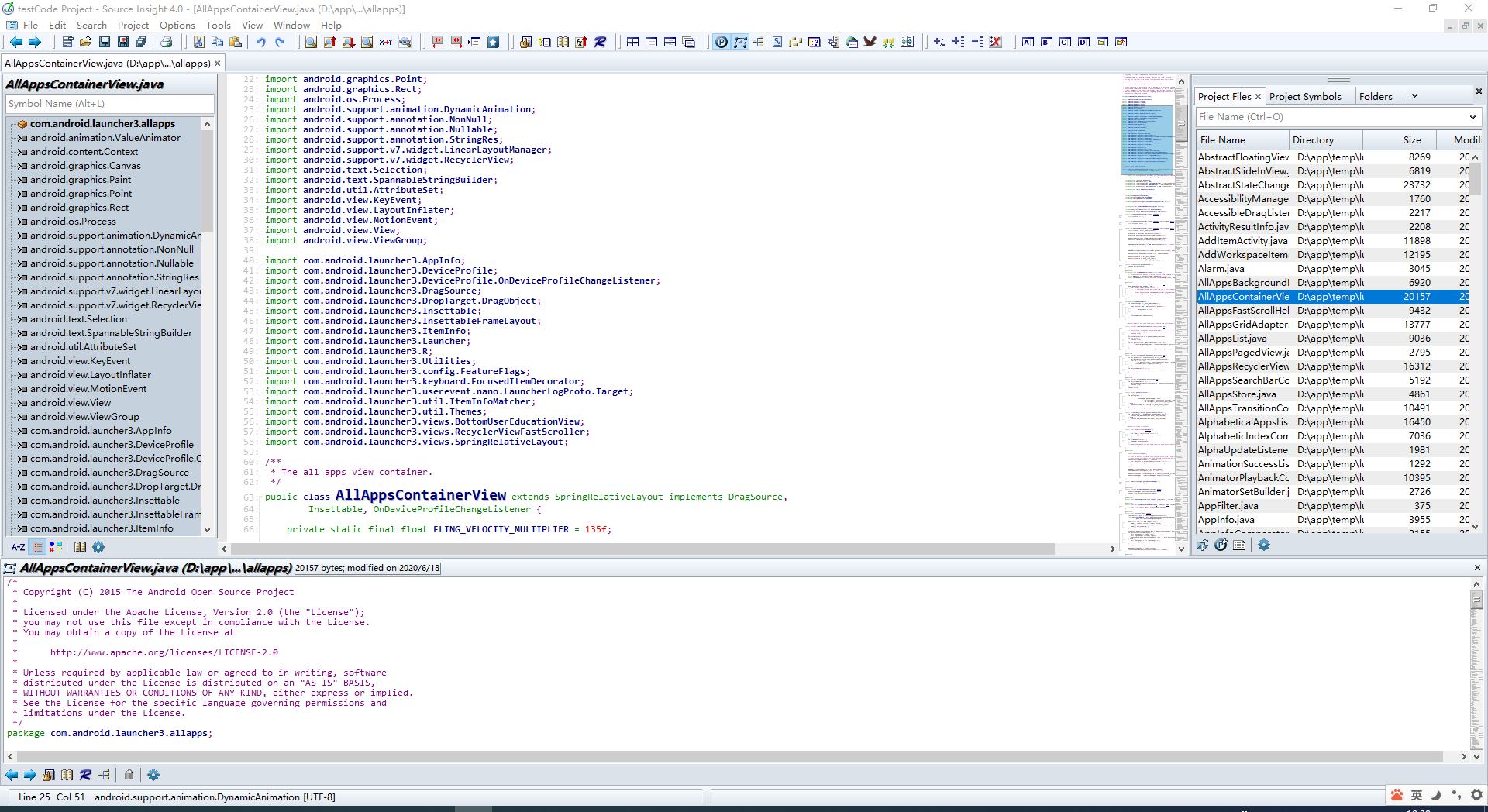Open the dropdown arrow beside Folders tab
Image resolution: width=1488 pixels, height=812 pixels.
pyautogui.click(x=1414, y=95)
